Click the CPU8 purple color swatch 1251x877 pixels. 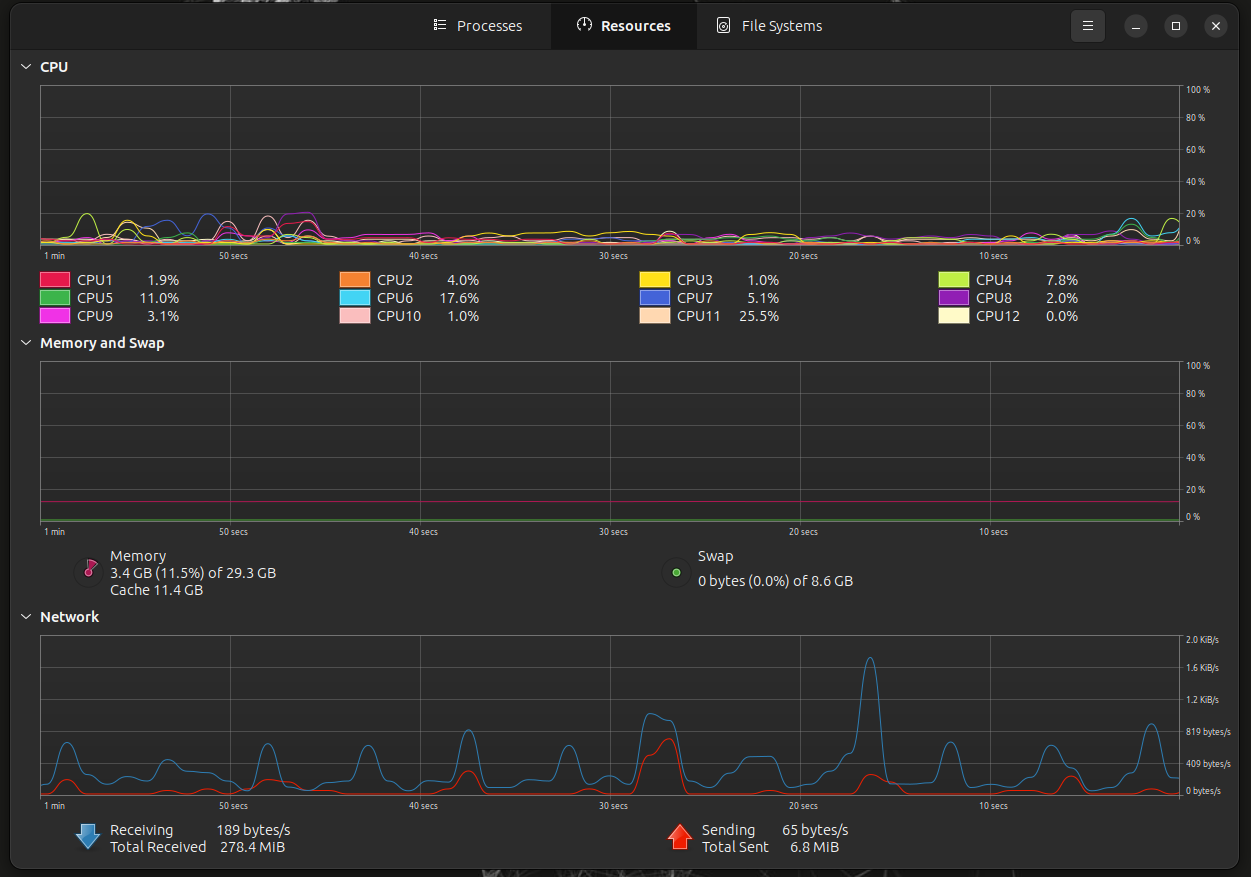pyautogui.click(x=954, y=298)
